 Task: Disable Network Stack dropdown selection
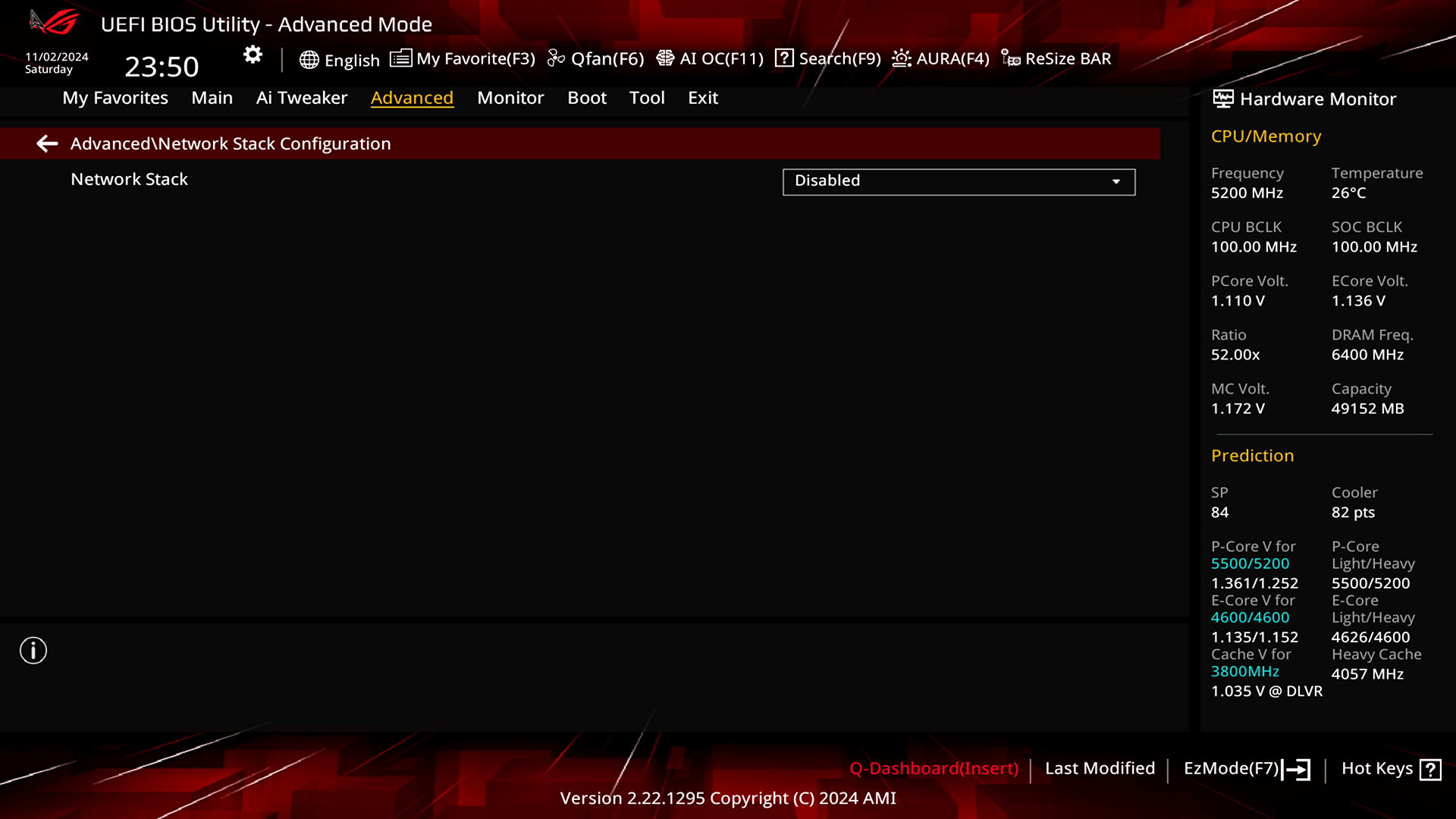pyautogui.click(x=958, y=180)
